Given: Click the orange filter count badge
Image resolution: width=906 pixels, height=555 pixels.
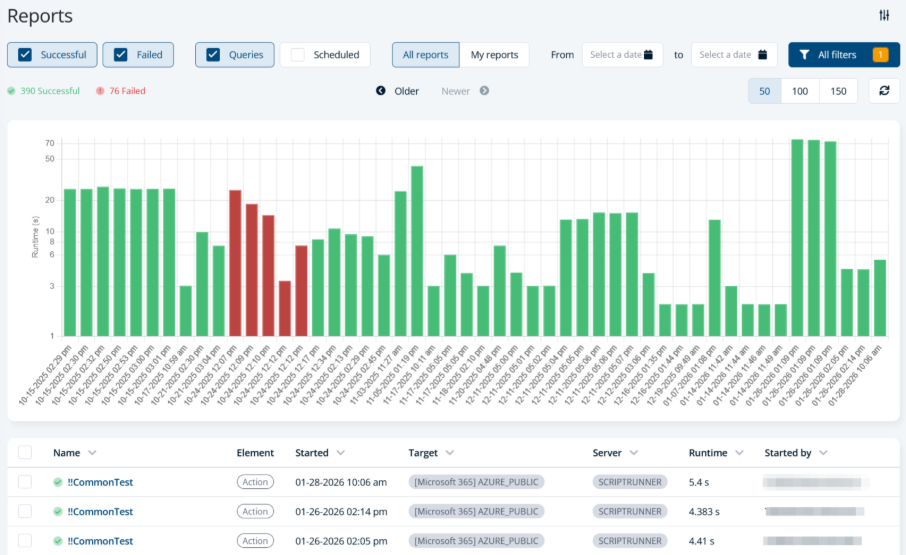Looking at the screenshot, I should click(880, 55).
